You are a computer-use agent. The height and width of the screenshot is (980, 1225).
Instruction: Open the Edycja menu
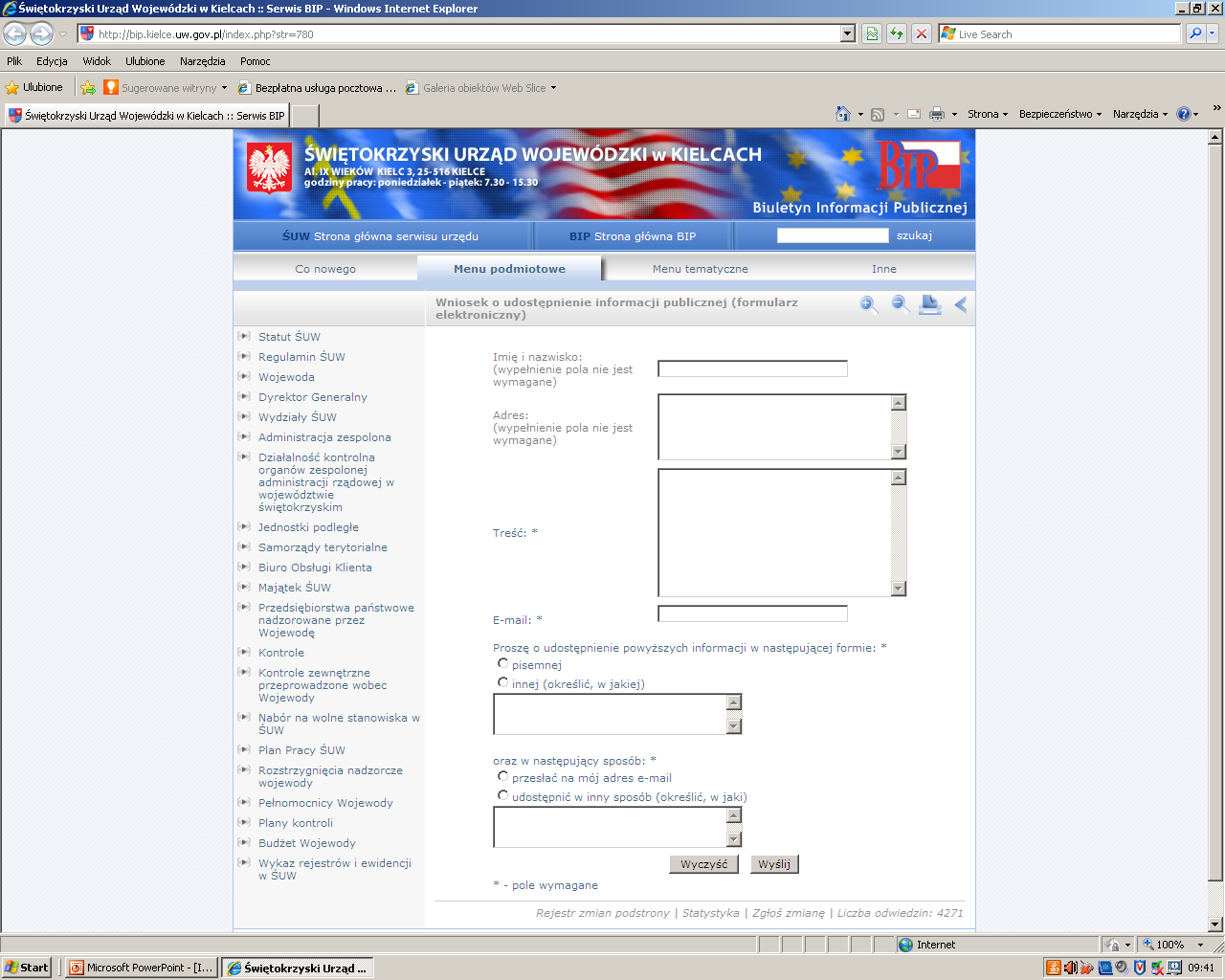pos(52,61)
